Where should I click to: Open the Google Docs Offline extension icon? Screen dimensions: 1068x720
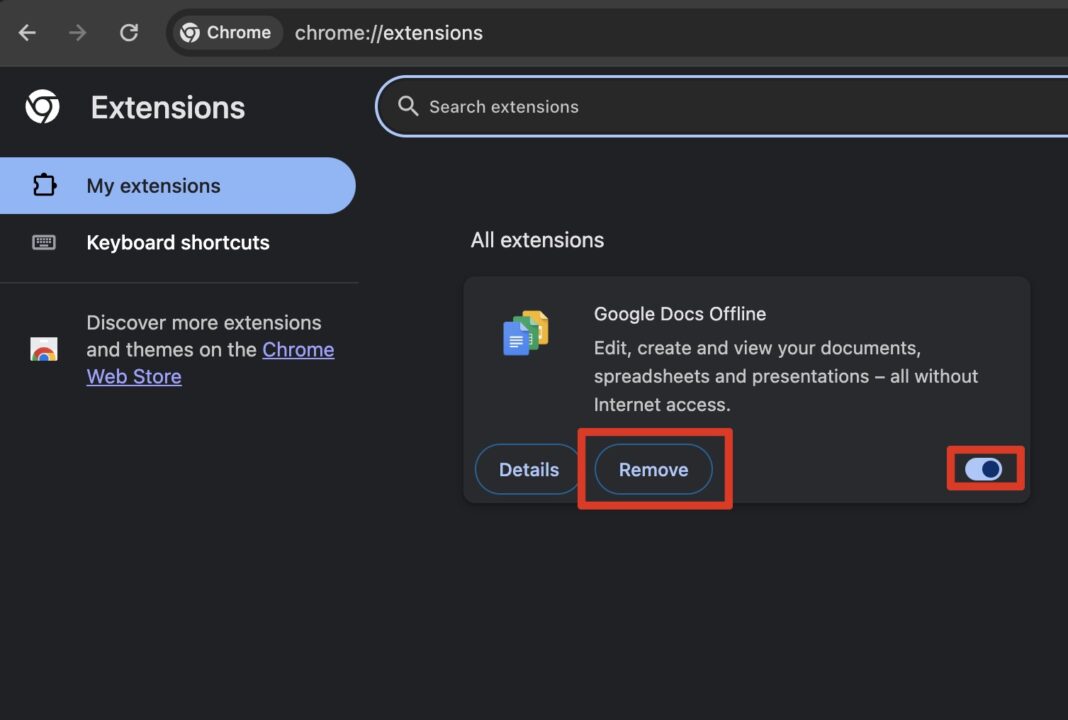coord(524,333)
